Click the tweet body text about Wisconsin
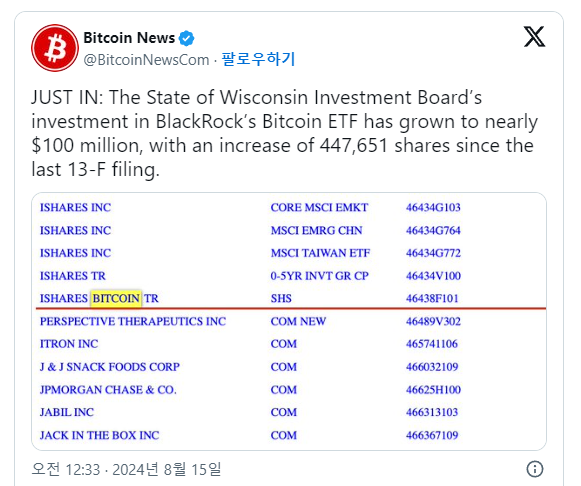The width and height of the screenshot is (581, 486). (x=285, y=133)
